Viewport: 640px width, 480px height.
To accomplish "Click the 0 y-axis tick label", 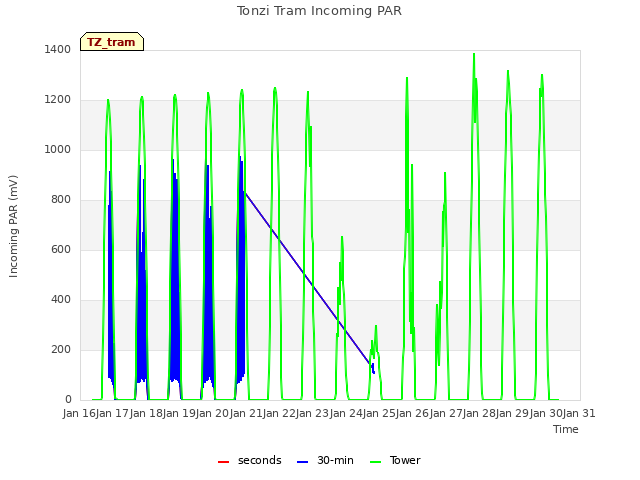I will coord(68,400).
